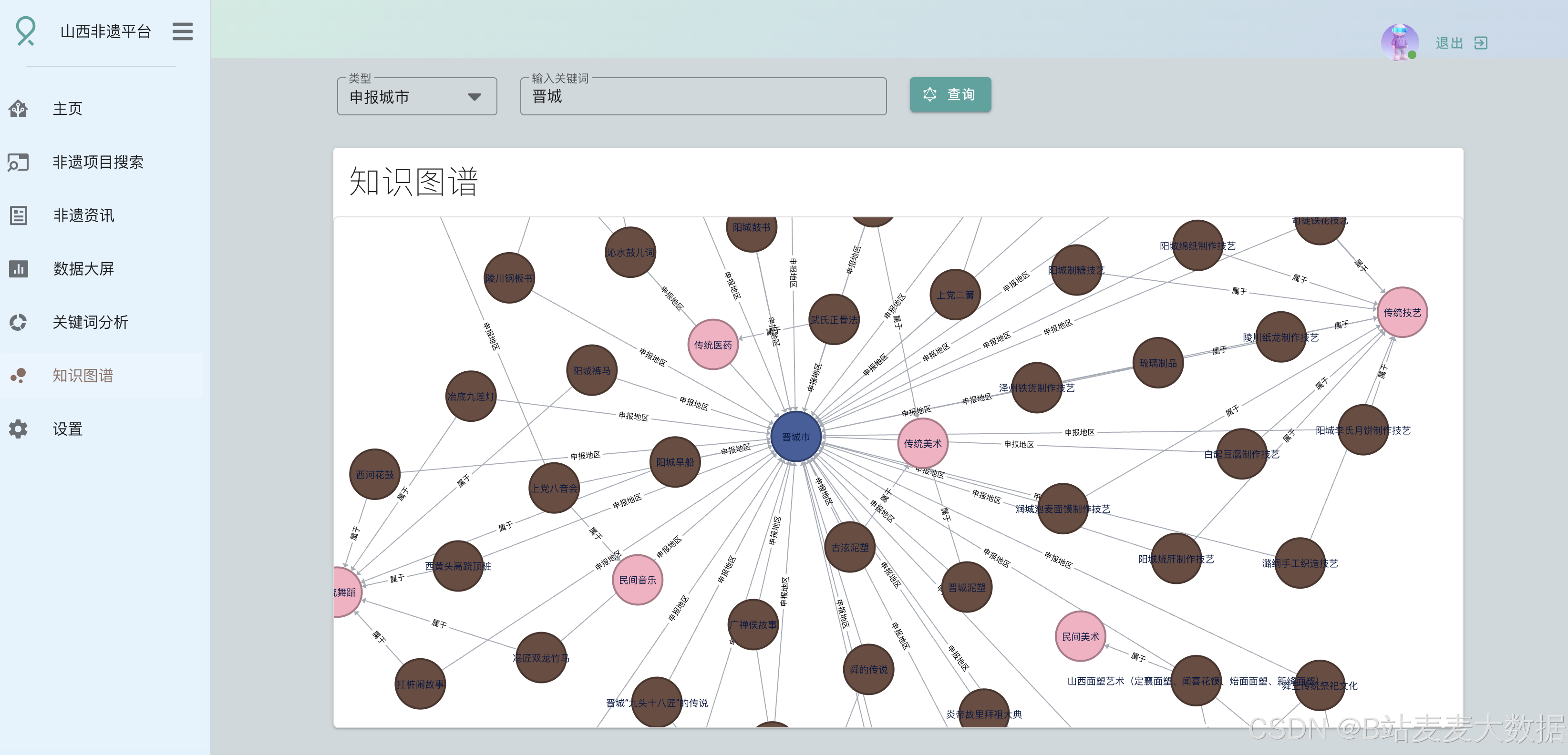Click the 泽州铁货制作技艺 node

coord(1037,388)
